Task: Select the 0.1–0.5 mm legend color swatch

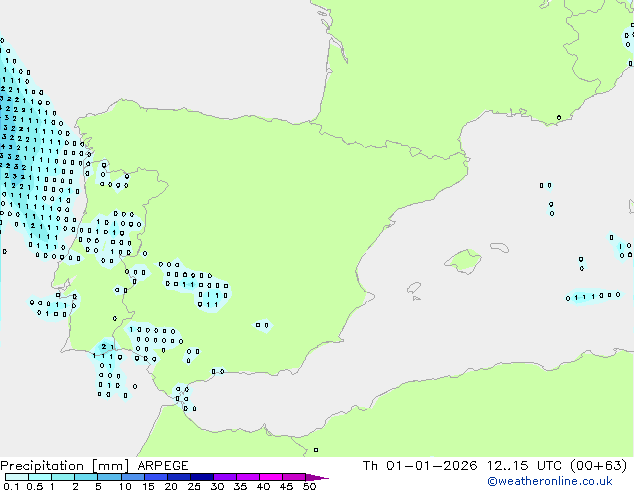Action: (17, 477)
